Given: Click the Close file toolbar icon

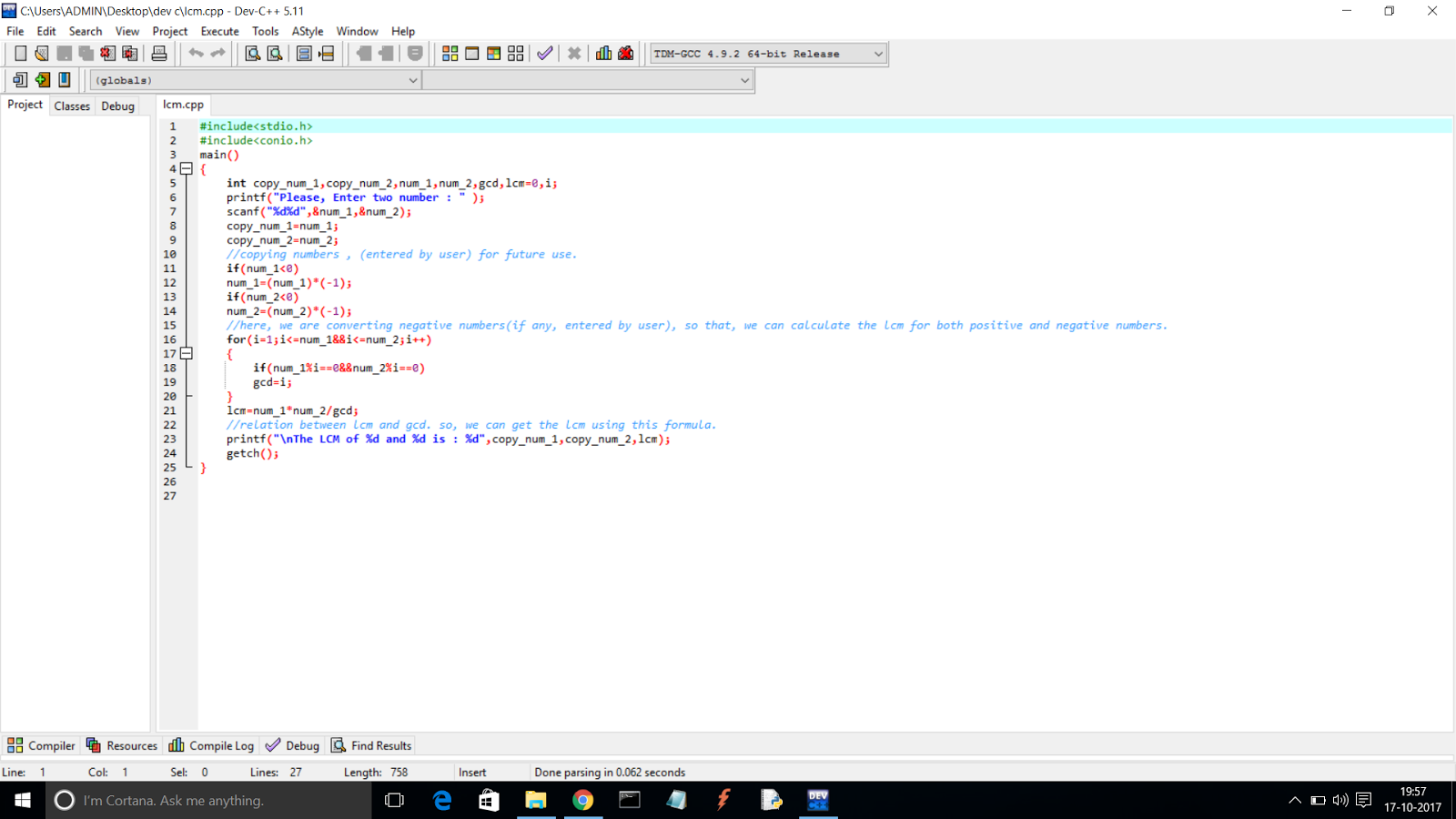Looking at the screenshot, I should pos(107,54).
